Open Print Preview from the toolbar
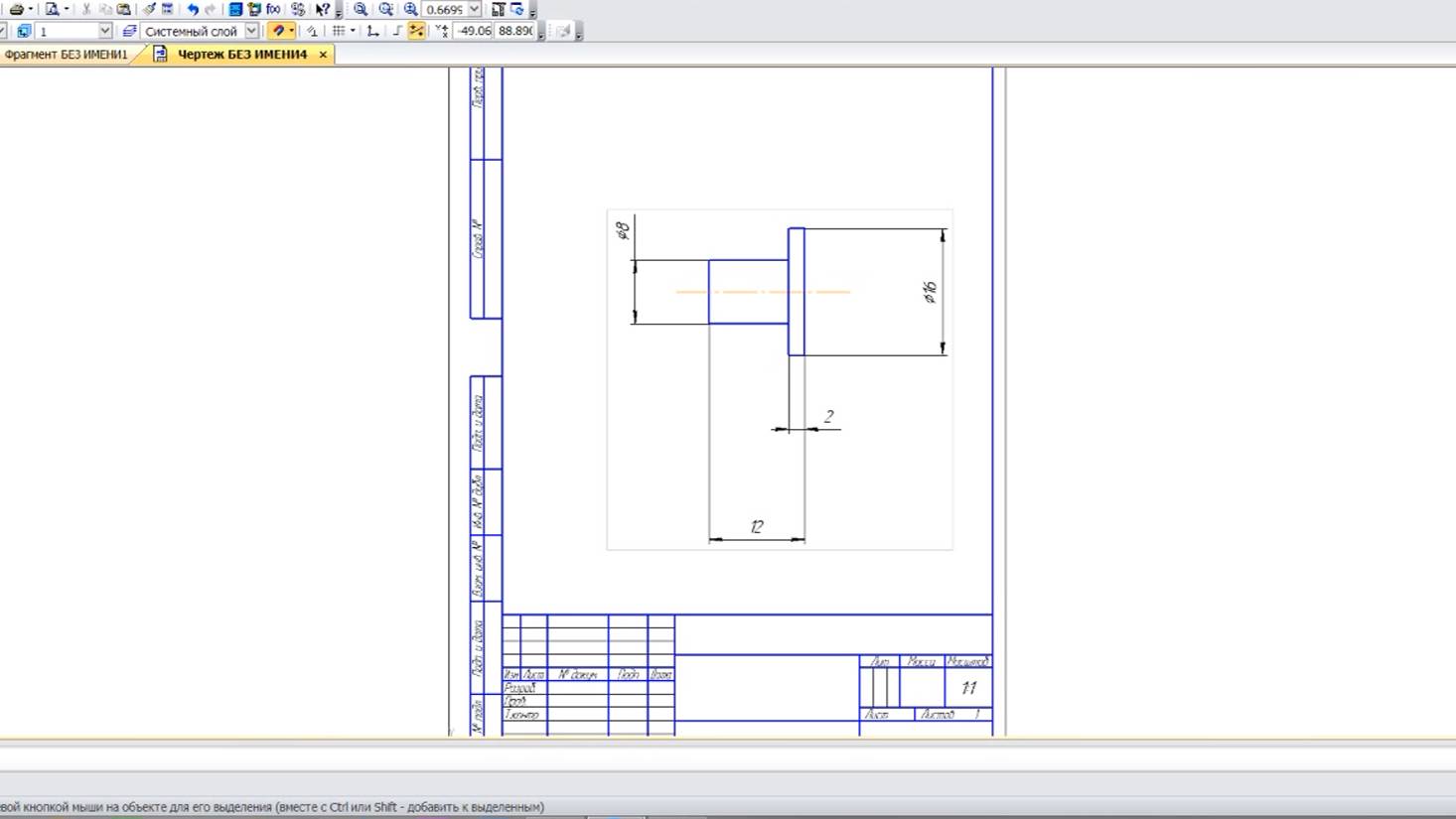The height and width of the screenshot is (819, 1456). click(x=52, y=9)
